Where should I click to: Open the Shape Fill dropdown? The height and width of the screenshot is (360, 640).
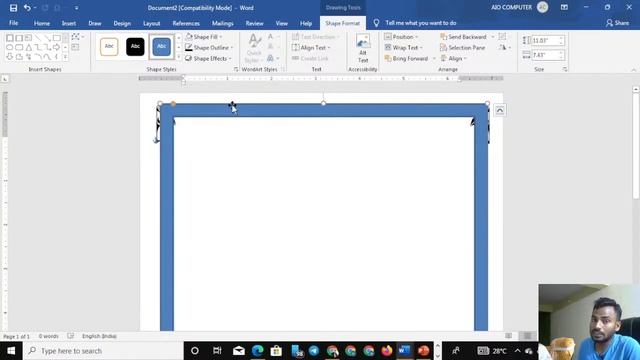pos(204,37)
